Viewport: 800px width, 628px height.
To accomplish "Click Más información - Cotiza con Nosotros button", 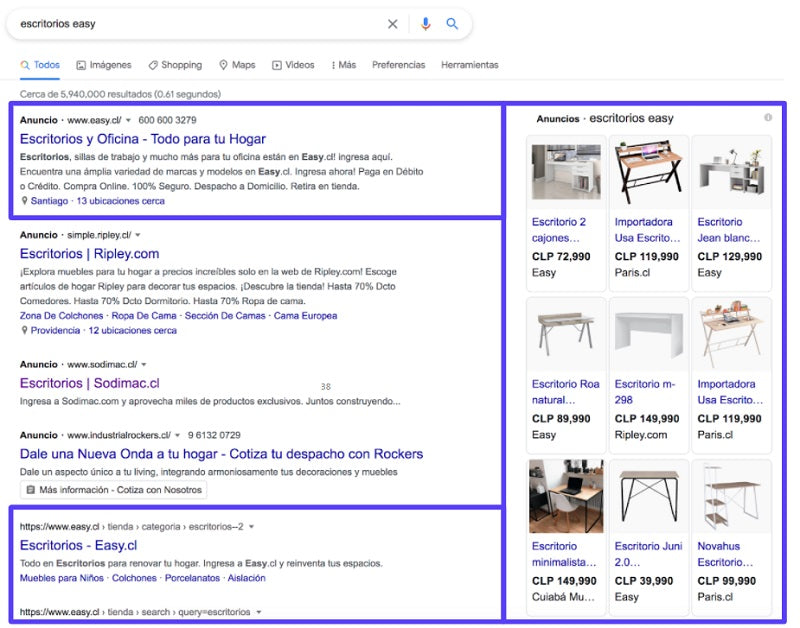I will [x=114, y=490].
